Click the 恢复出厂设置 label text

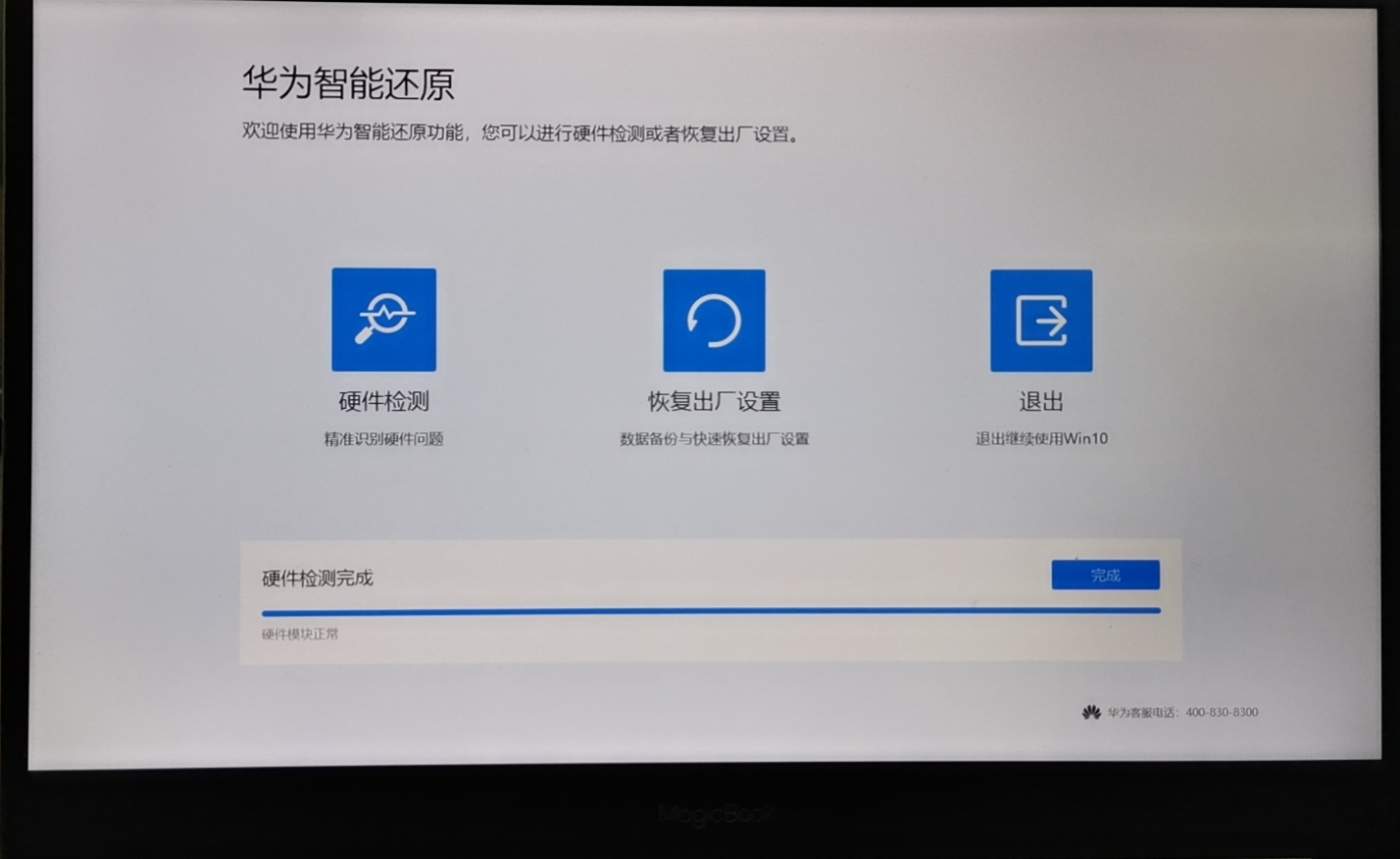tap(714, 402)
